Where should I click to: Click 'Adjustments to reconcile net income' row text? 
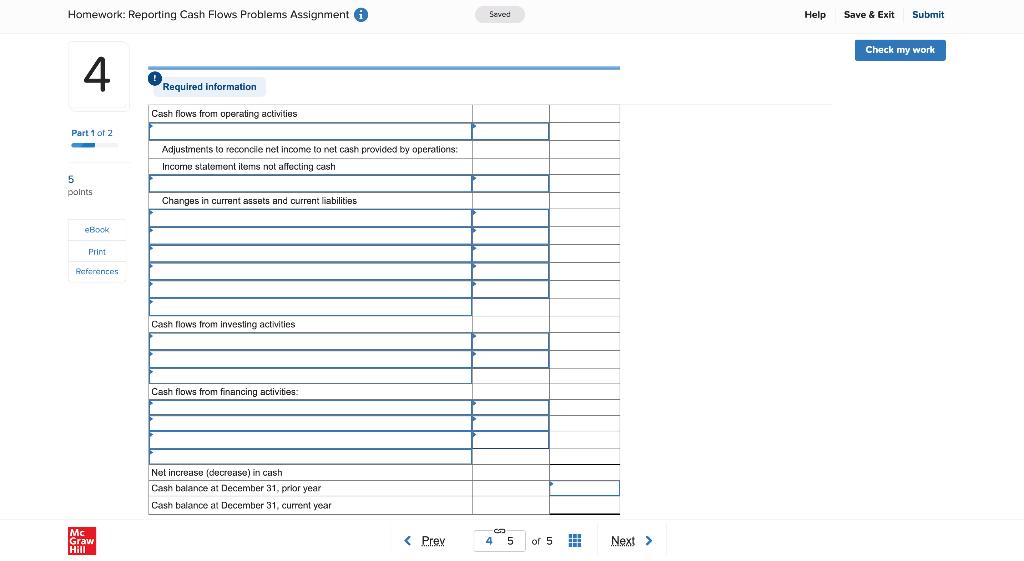tap(310, 150)
